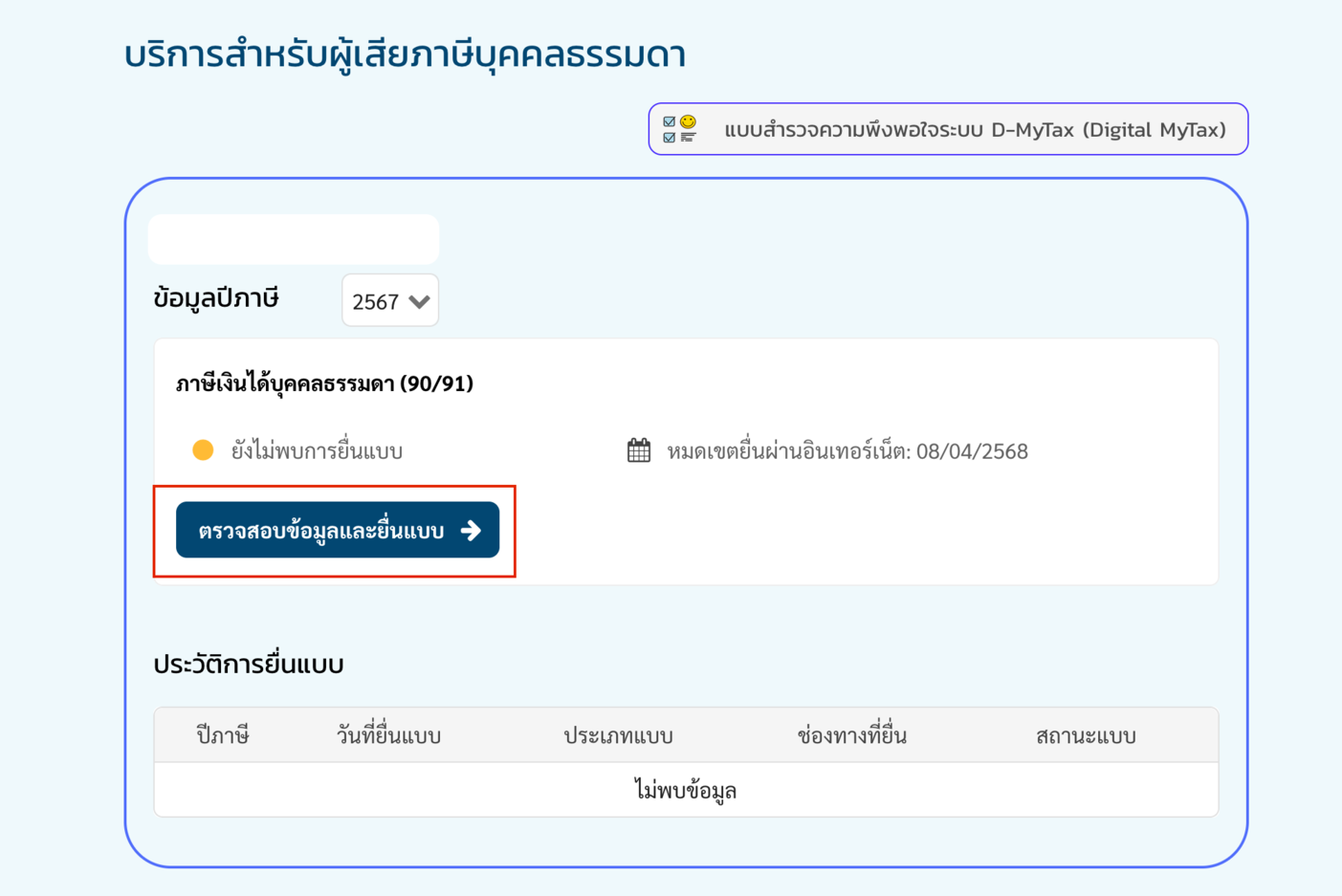Click the ตรวจสอบข้อมูลและยื่นแบบ button
Viewport: 1342px width, 896px height.
click(338, 530)
